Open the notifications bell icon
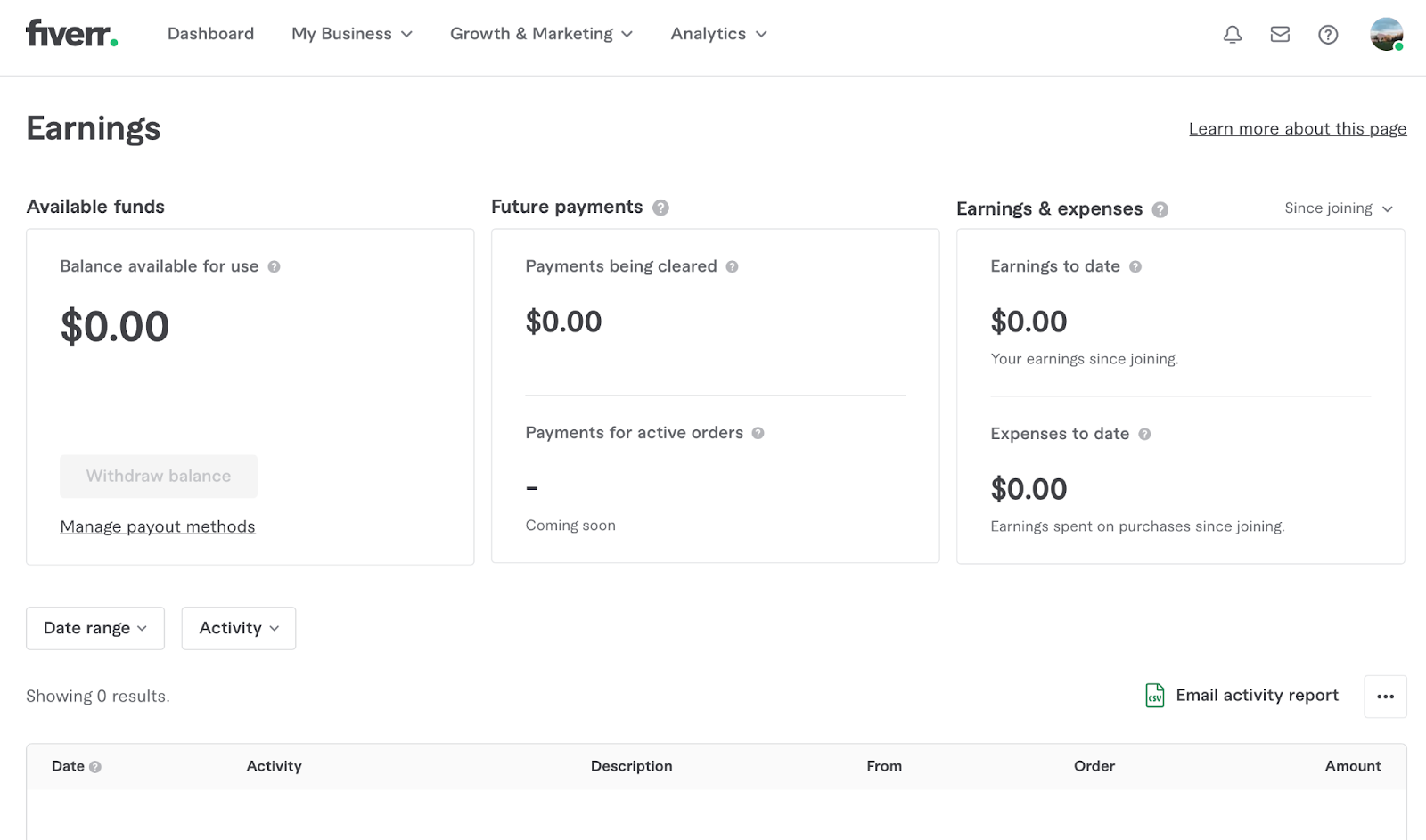 click(1233, 35)
